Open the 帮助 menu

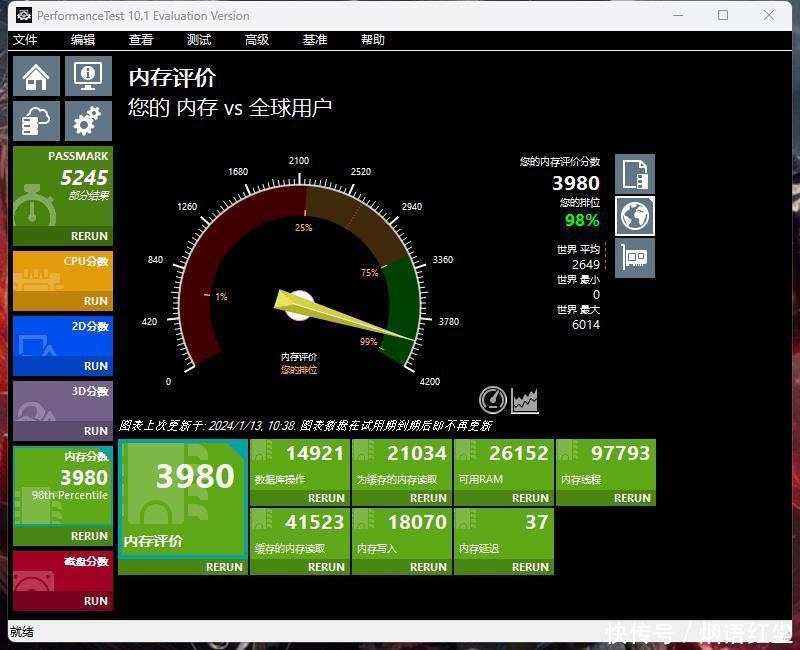[373, 40]
